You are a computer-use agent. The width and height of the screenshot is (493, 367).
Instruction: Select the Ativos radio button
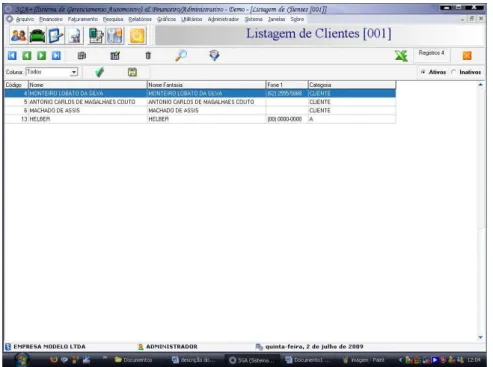pyautogui.click(x=423, y=72)
